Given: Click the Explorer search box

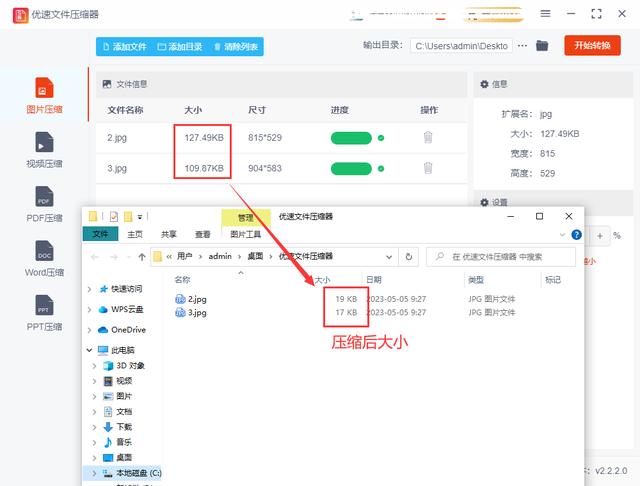Looking at the screenshot, I should [501, 257].
